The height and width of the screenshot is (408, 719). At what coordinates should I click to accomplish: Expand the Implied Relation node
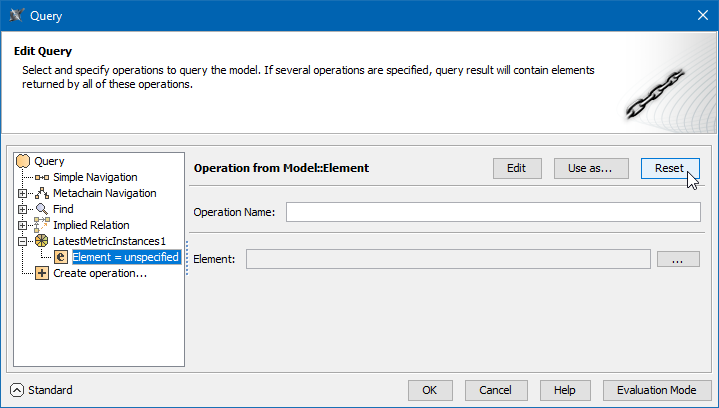coord(22,225)
